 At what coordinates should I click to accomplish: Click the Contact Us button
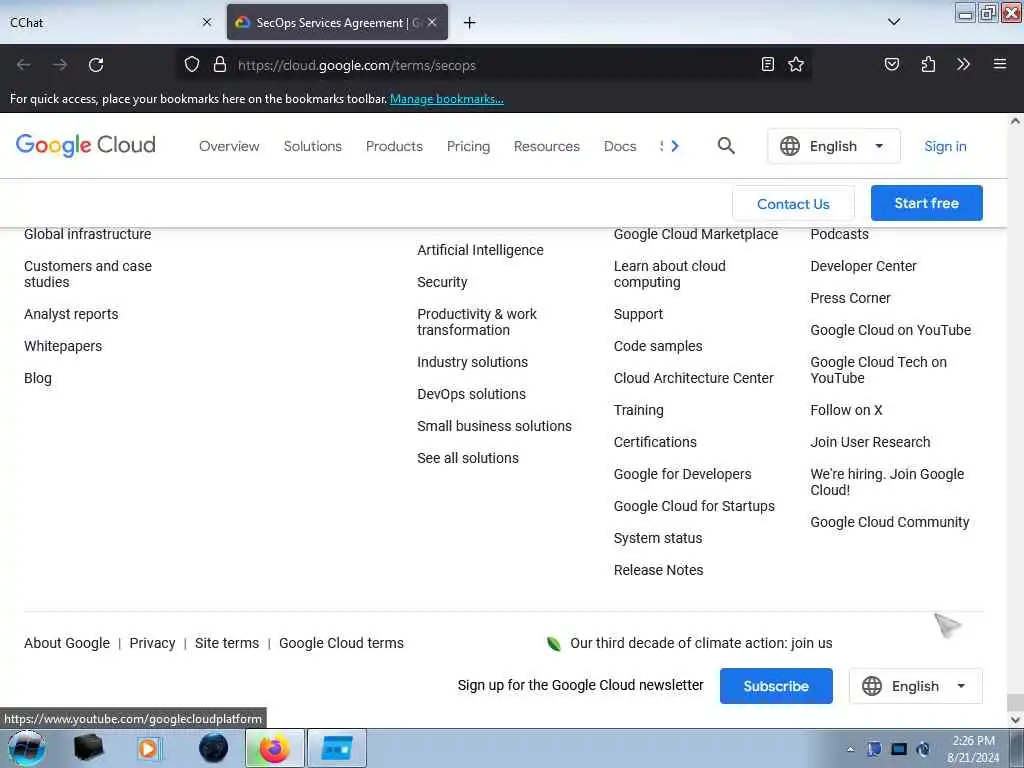793,204
